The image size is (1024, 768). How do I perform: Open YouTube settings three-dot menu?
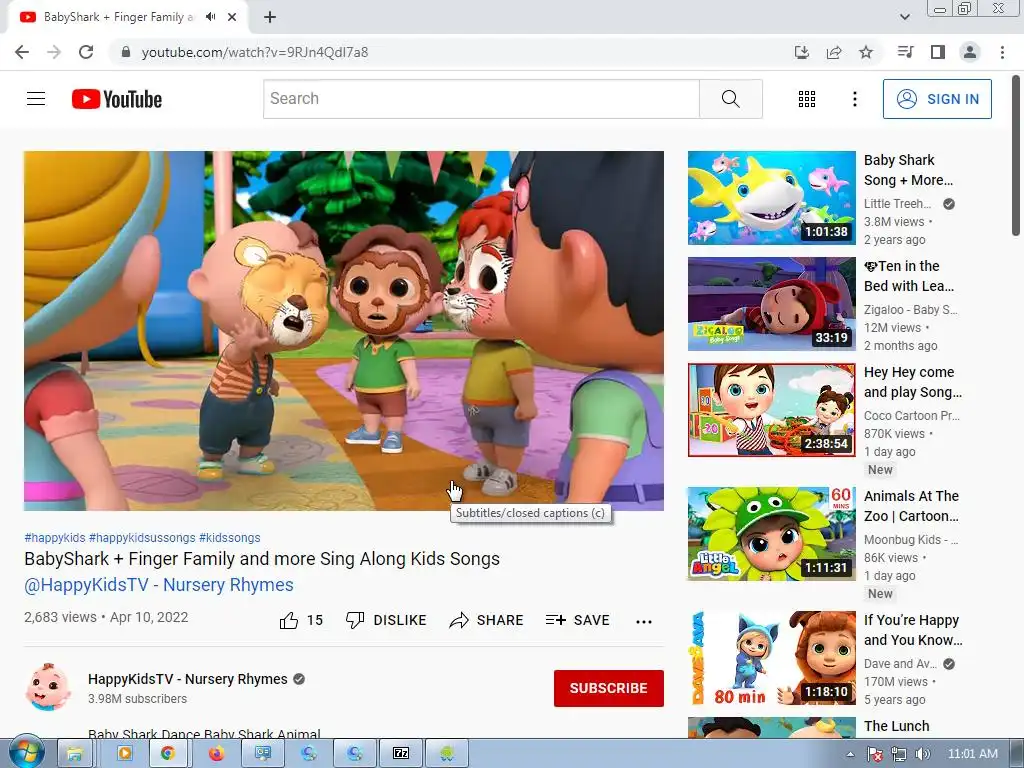click(x=854, y=99)
